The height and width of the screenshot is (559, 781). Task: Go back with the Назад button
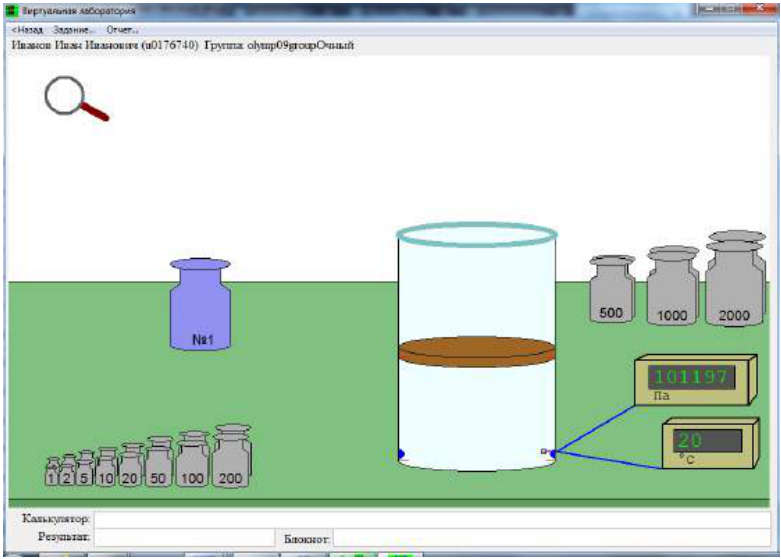(x=27, y=30)
